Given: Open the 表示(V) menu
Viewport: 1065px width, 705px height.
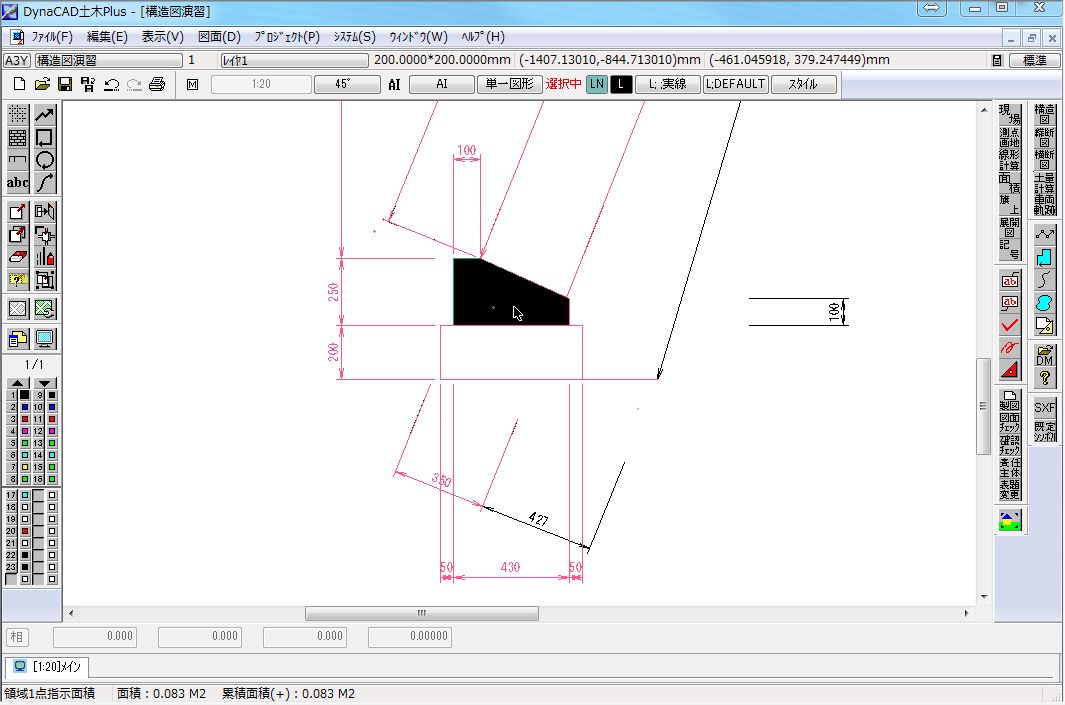Looking at the screenshot, I should (162, 37).
